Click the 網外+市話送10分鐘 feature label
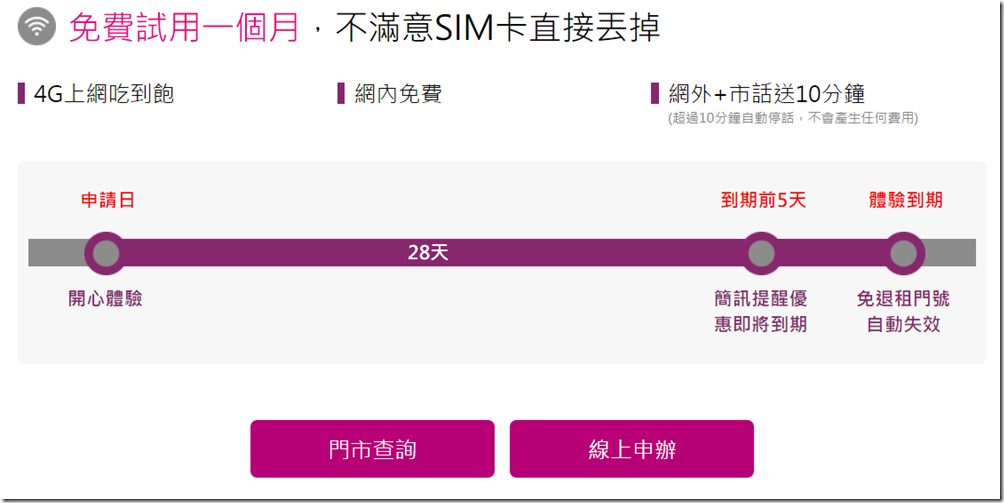Image resolution: width=1004 pixels, height=503 pixels. [766, 95]
